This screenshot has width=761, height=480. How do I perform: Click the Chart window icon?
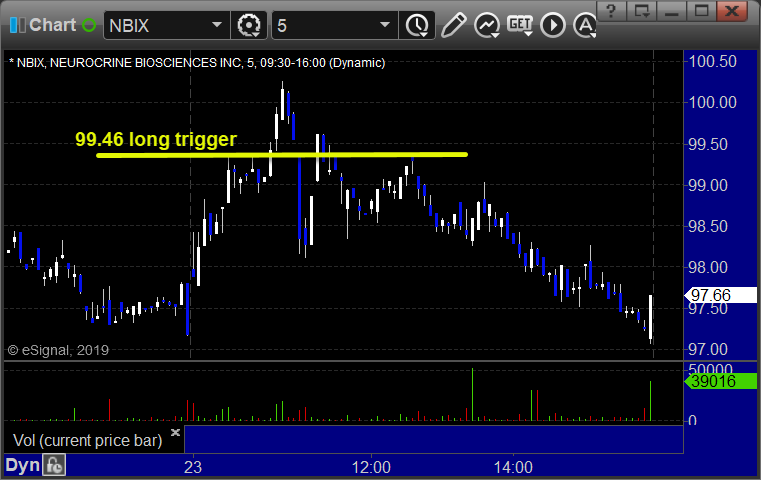(x=18, y=25)
